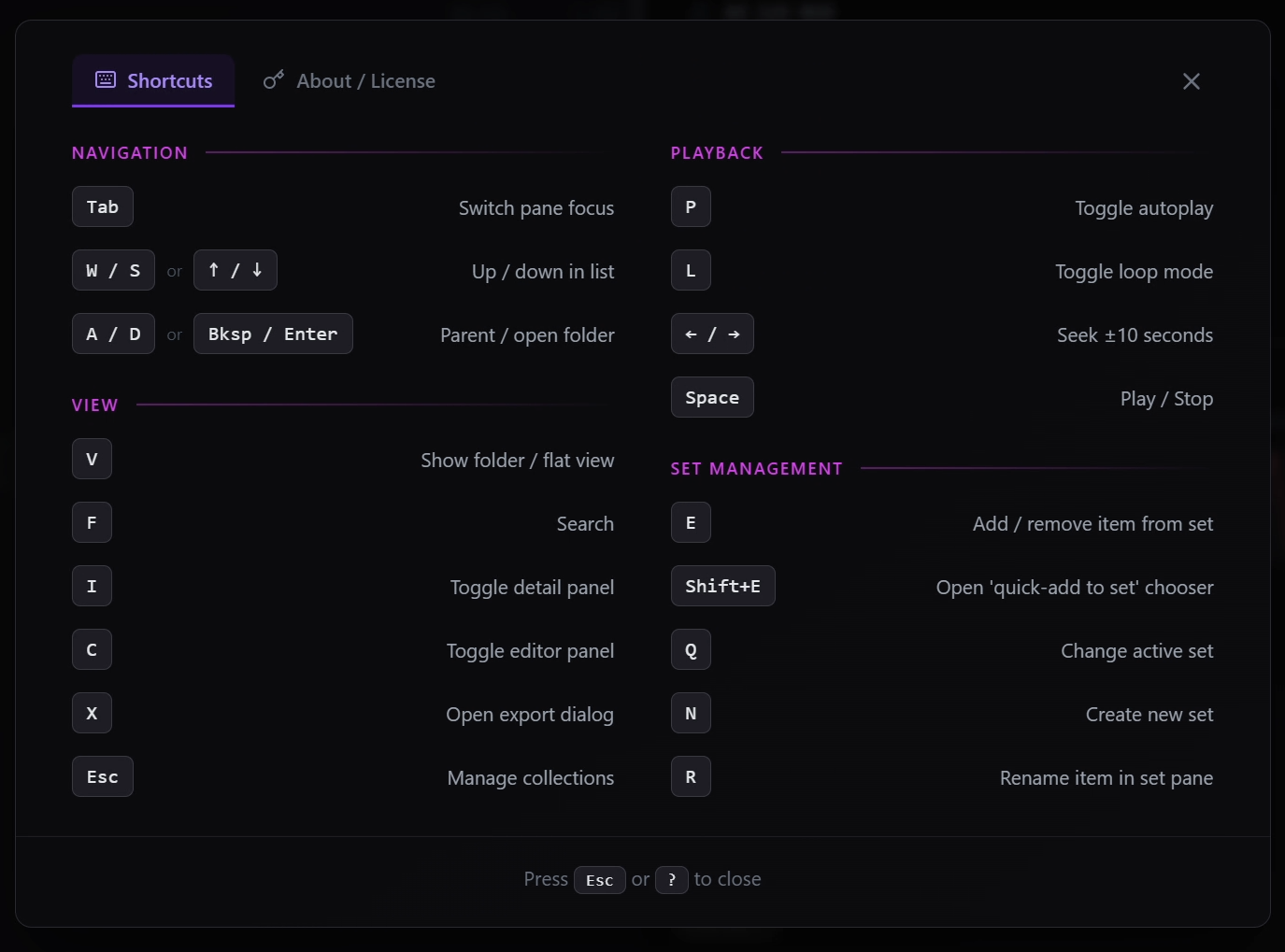The width and height of the screenshot is (1285, 952).
Task: Click the Toggle loop mode label
Action: pyautogui.click(x=1134, y=272)
